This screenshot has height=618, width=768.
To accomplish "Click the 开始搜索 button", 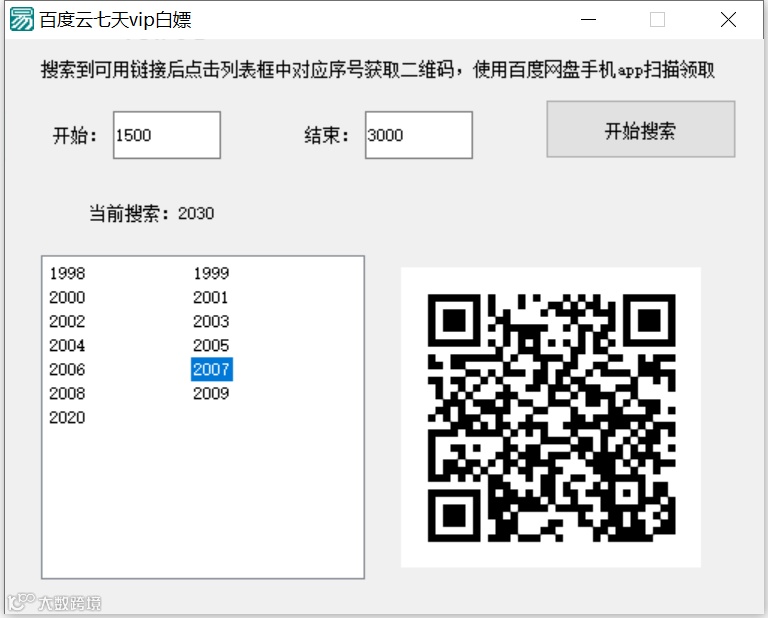I will (641, 129).
